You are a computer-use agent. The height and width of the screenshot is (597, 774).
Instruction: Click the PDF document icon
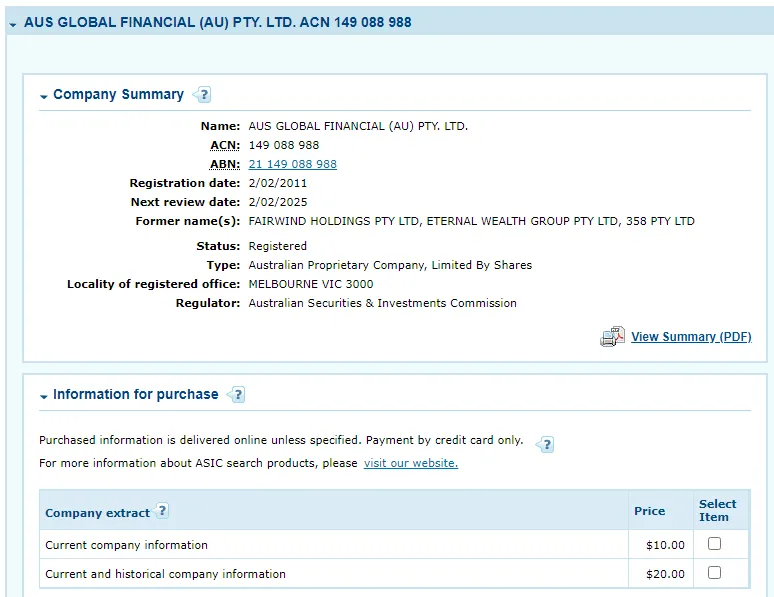tap(612, 337)
